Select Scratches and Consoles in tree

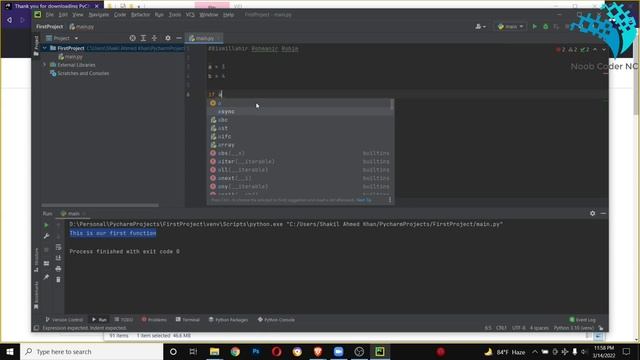[80, 73]
